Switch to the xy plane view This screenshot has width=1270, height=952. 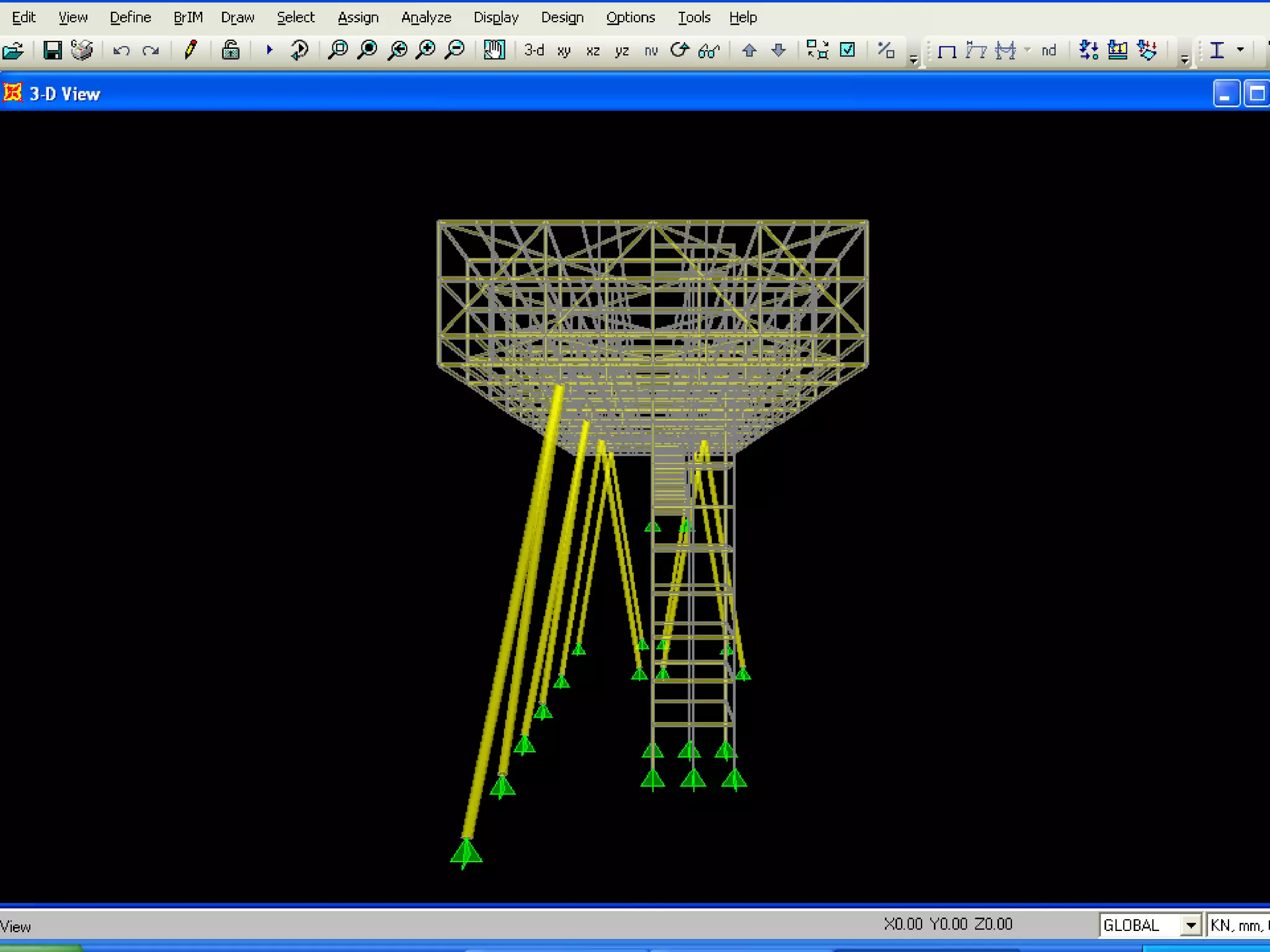(563, 50)
